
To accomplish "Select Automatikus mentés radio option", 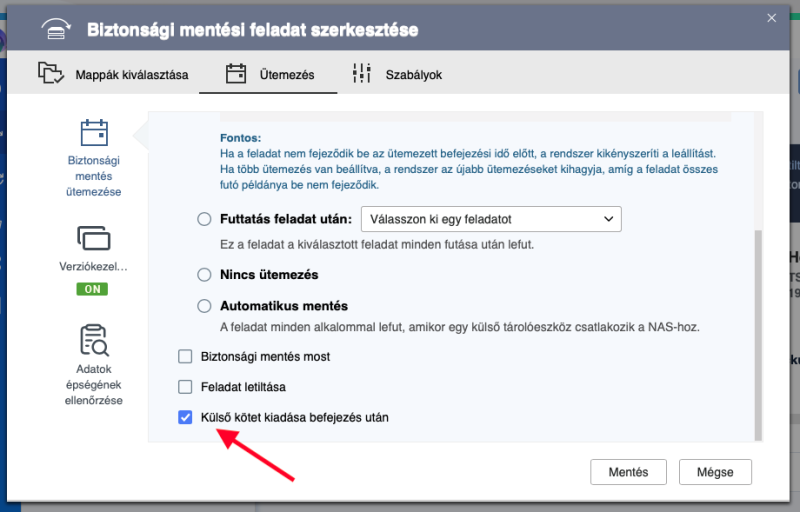I will [204, 306].
